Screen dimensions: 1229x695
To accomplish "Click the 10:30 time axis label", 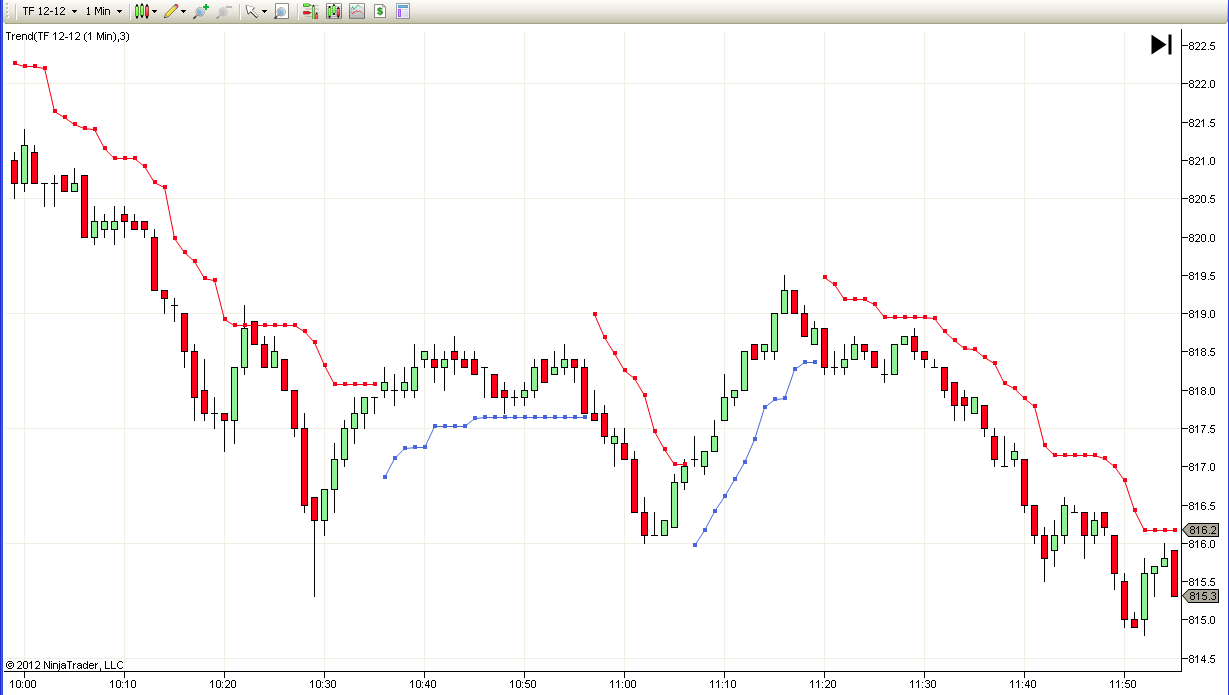I will [x=324, y=685].
